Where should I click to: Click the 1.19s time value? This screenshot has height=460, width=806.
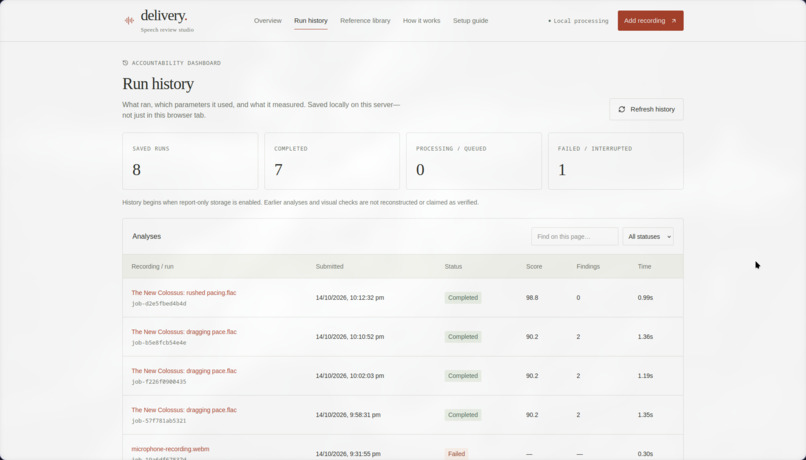tap(645, 376)
